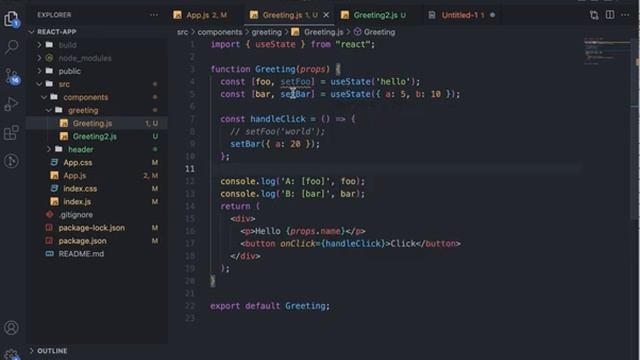
Task: Collapse the greeting folder
Action: point(83,110)
